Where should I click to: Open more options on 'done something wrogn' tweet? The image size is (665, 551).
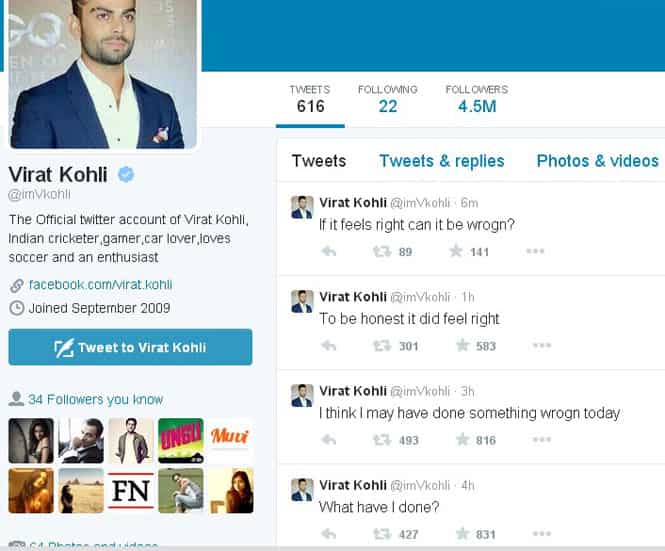(542, 440)
